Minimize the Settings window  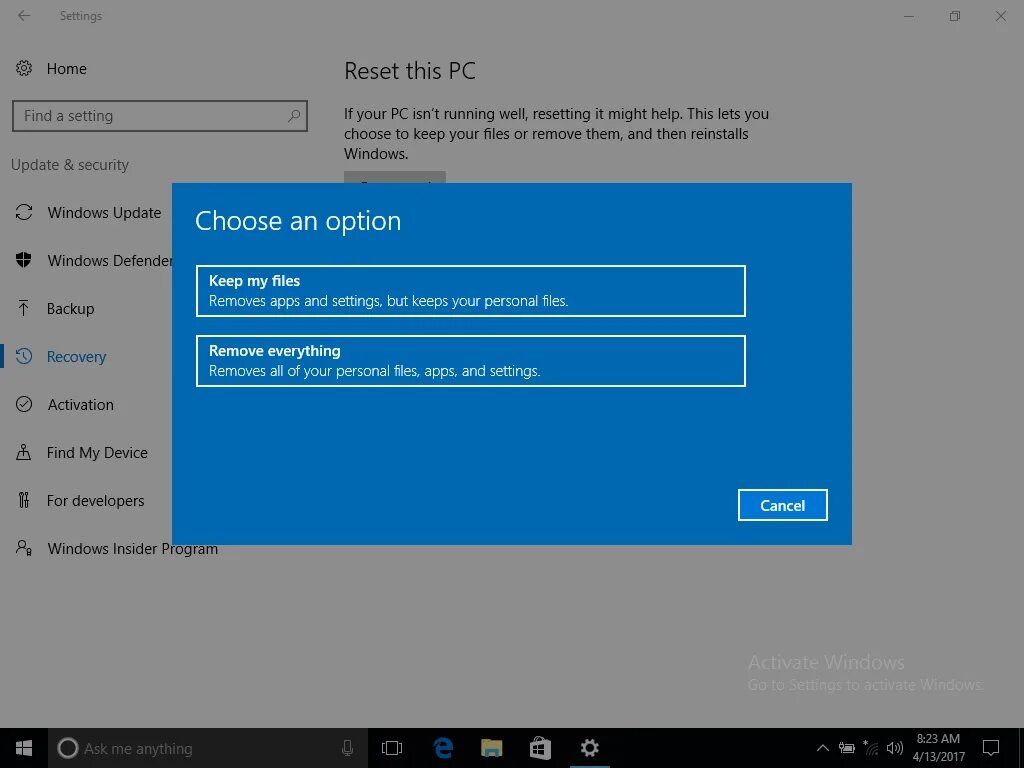(x=909, y=16)
